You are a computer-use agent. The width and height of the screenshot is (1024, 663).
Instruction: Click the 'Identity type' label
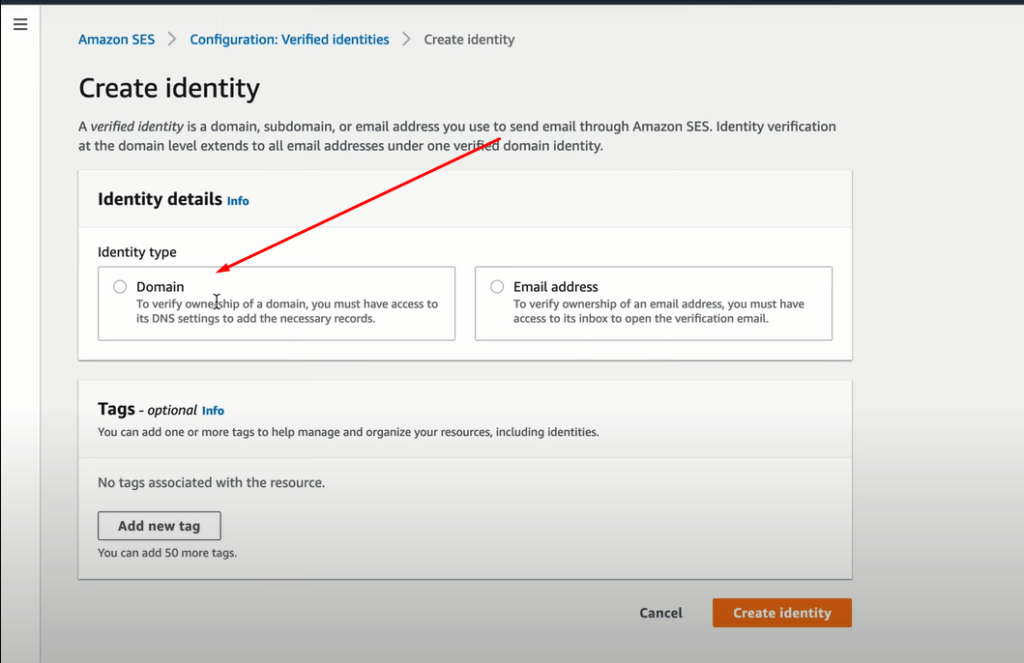[137, 252]
